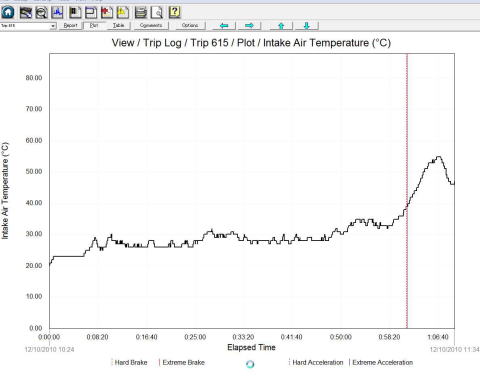Click the blue window frame icon
This screenshot has height=378, width=480.
coord(91,13)
